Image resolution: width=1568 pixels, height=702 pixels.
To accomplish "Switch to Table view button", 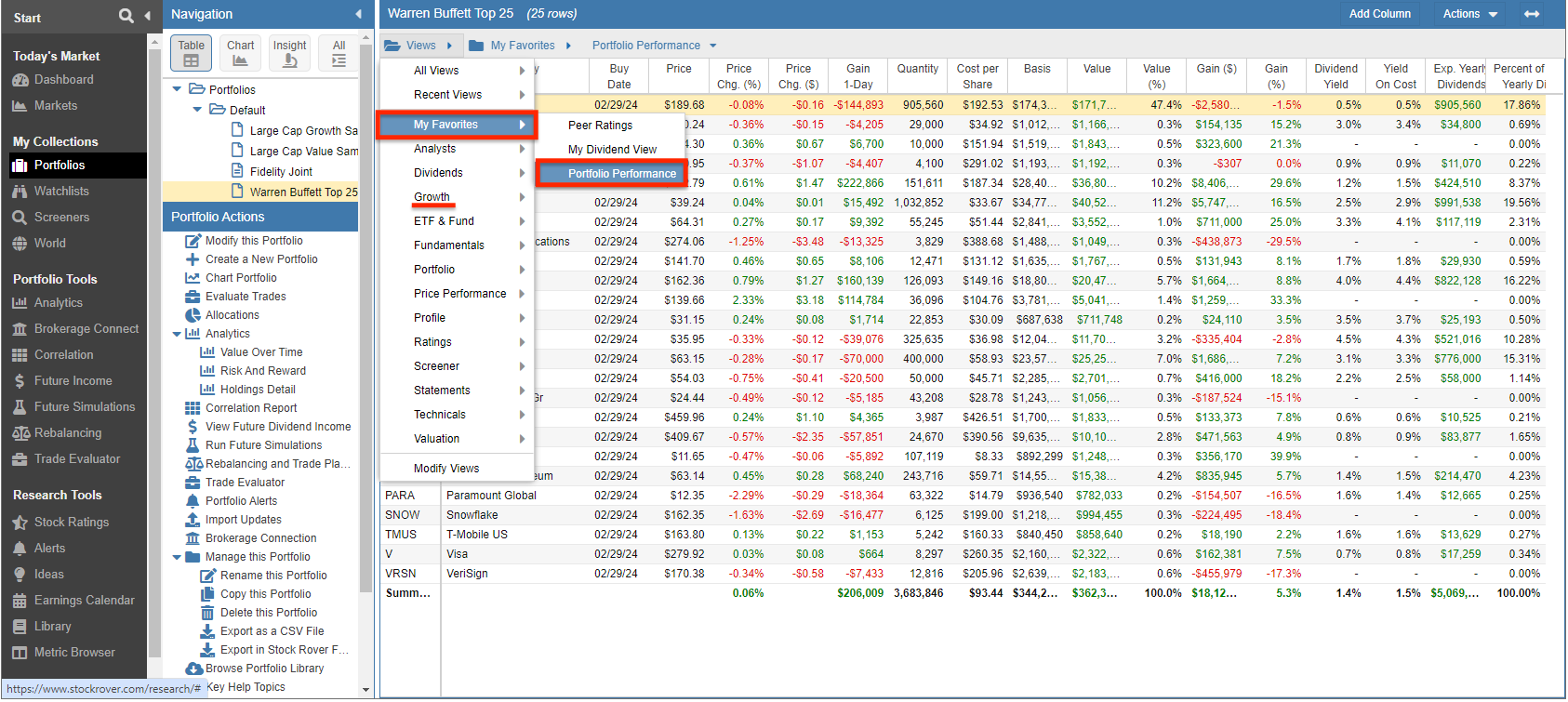I will click(x=191, y=53).
